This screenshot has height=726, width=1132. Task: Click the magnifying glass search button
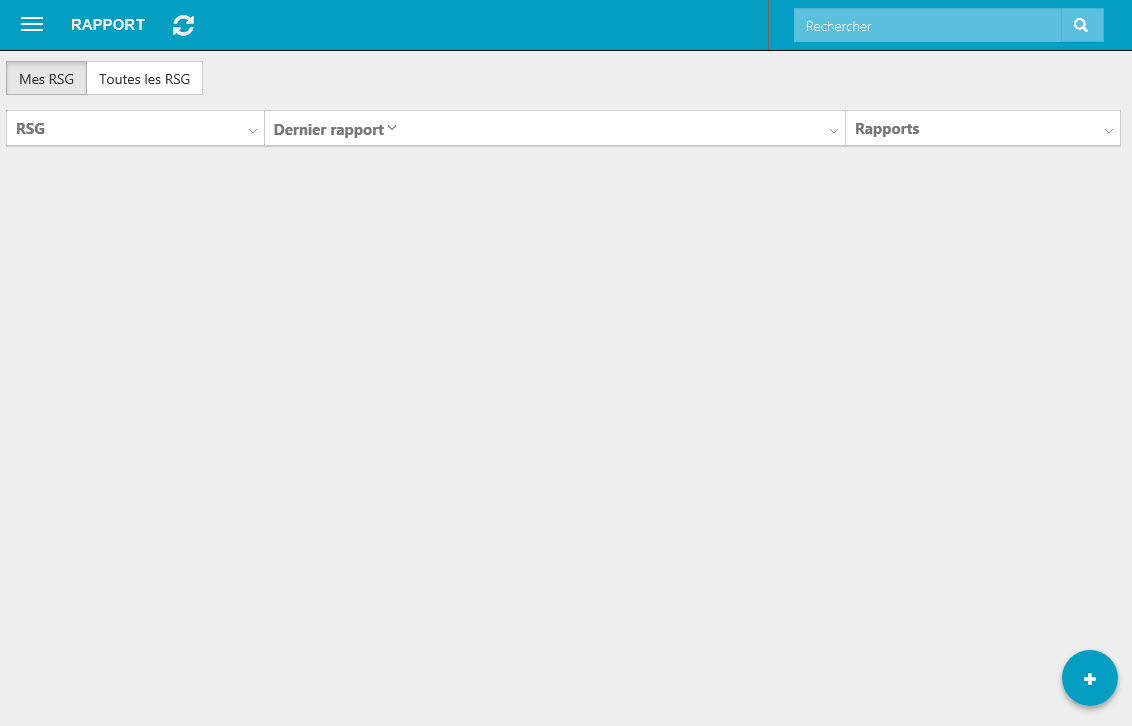tap(1081, 25)
